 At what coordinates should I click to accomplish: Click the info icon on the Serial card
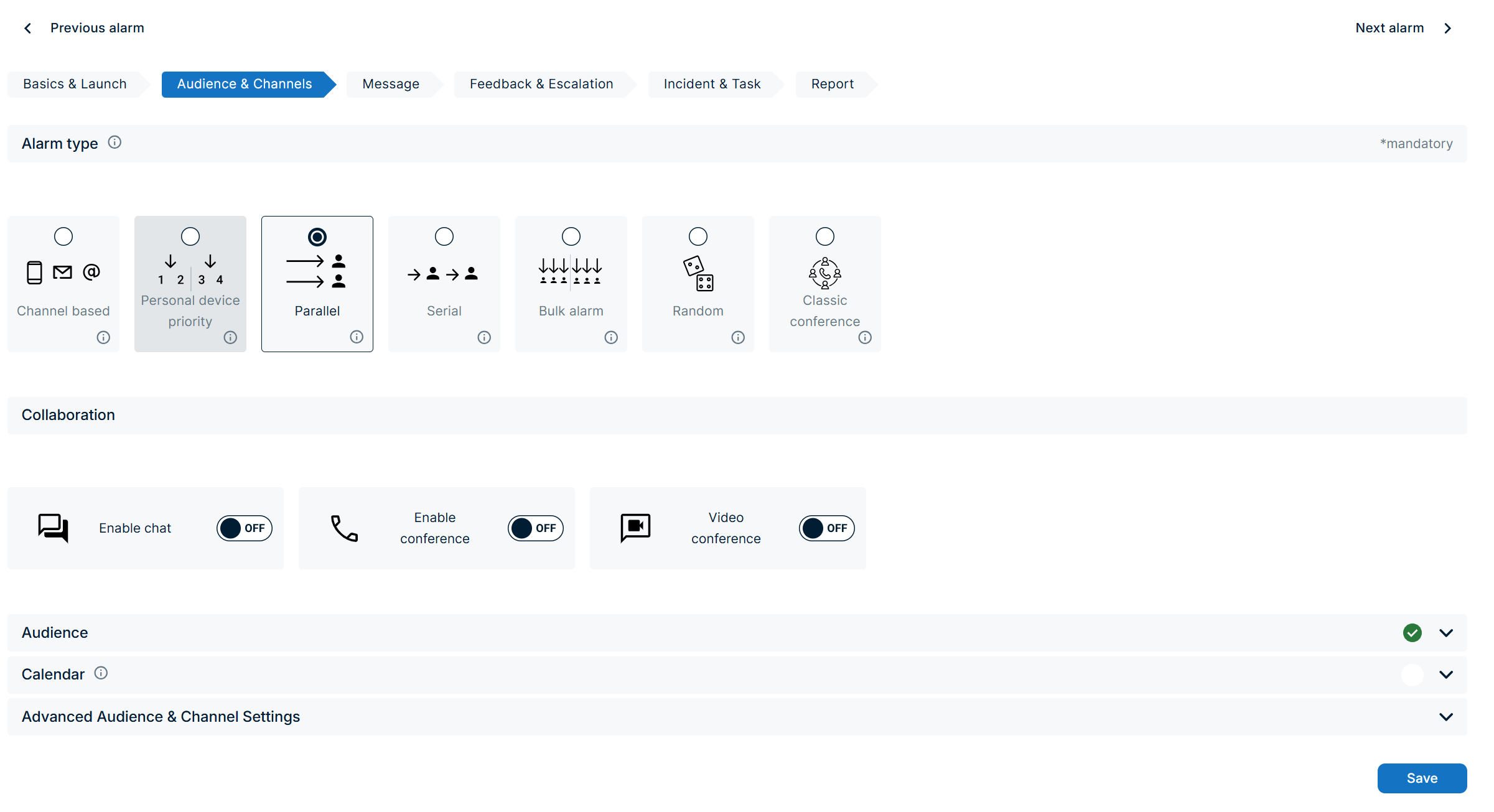[x=484, y=337]
